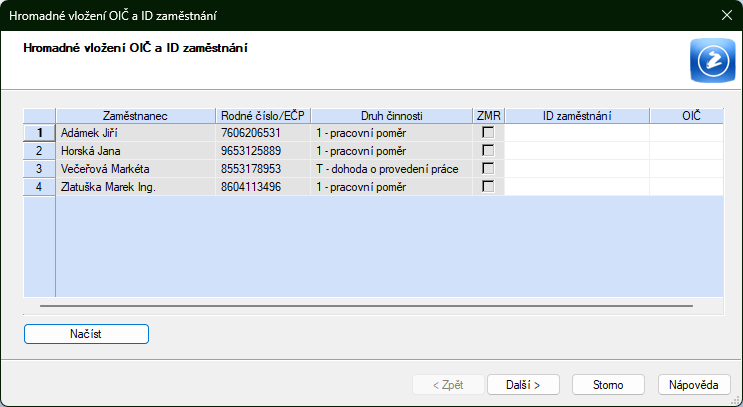This screenshot has height=407, width=743.
Task: Open help with Nápověda button
Action: (694, 384)
